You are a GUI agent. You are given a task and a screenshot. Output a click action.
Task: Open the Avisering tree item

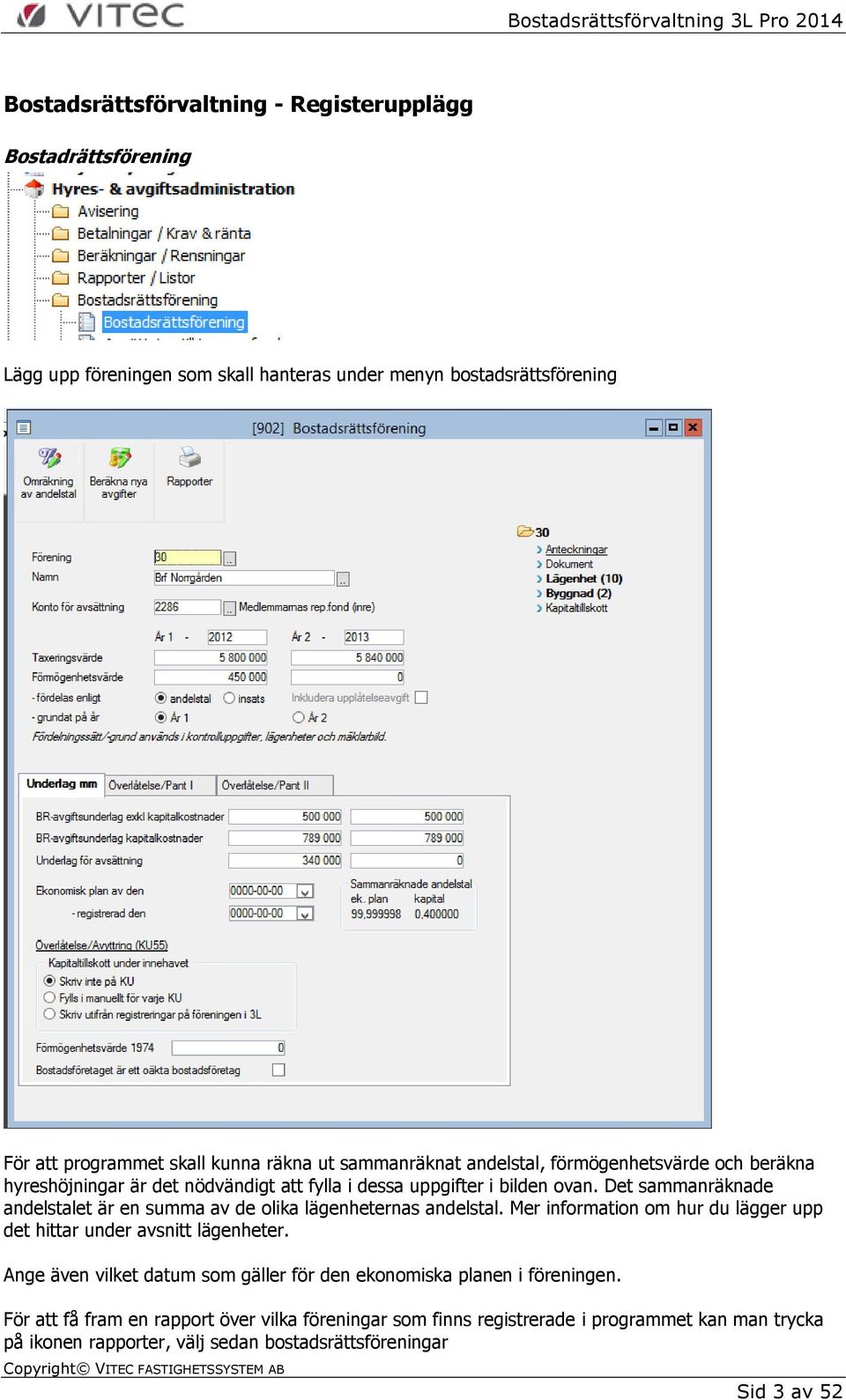tap(108, 211)
